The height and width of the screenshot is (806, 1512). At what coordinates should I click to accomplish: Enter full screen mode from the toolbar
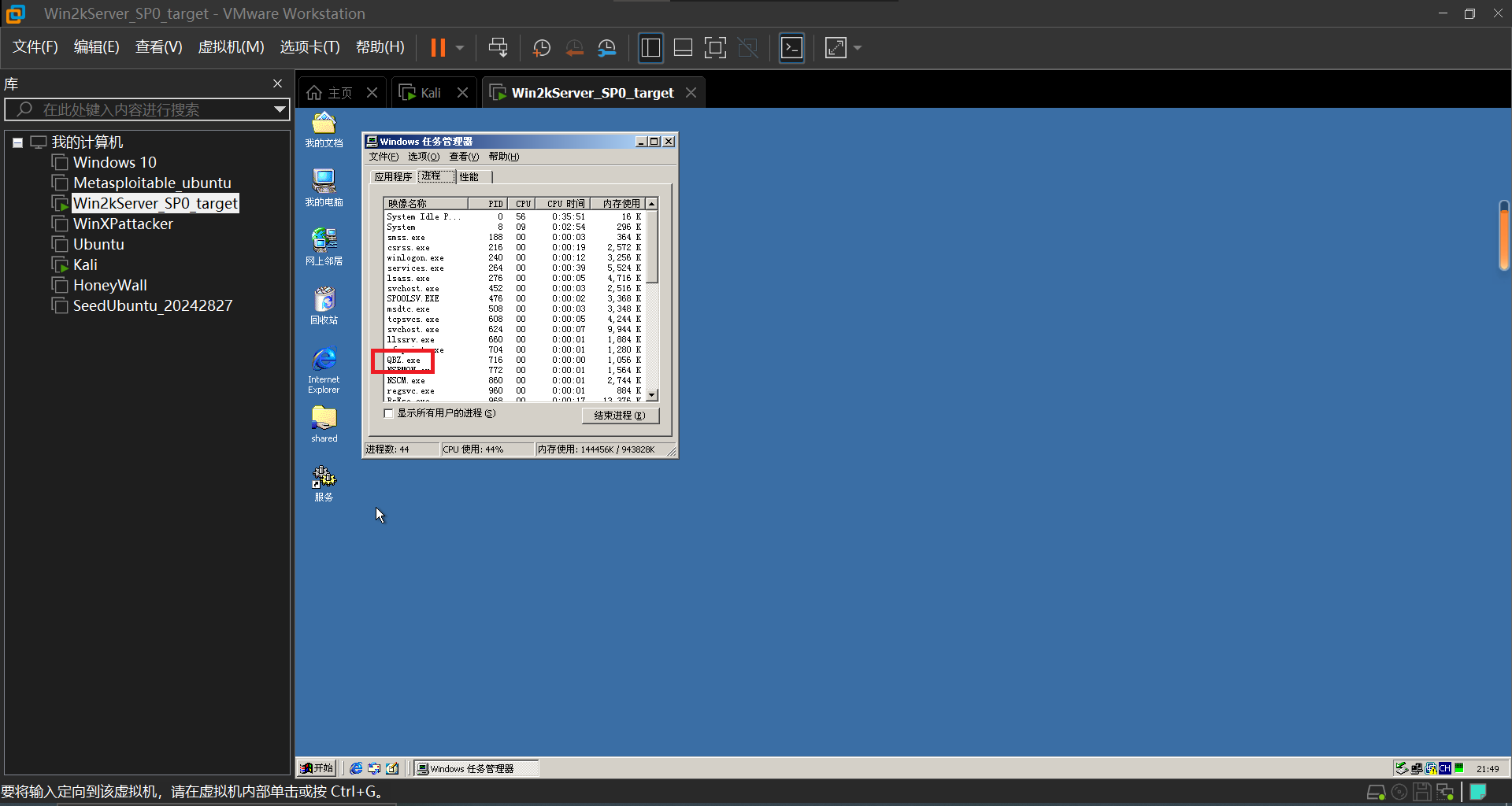pyautogui.click(x=715, y=48)
